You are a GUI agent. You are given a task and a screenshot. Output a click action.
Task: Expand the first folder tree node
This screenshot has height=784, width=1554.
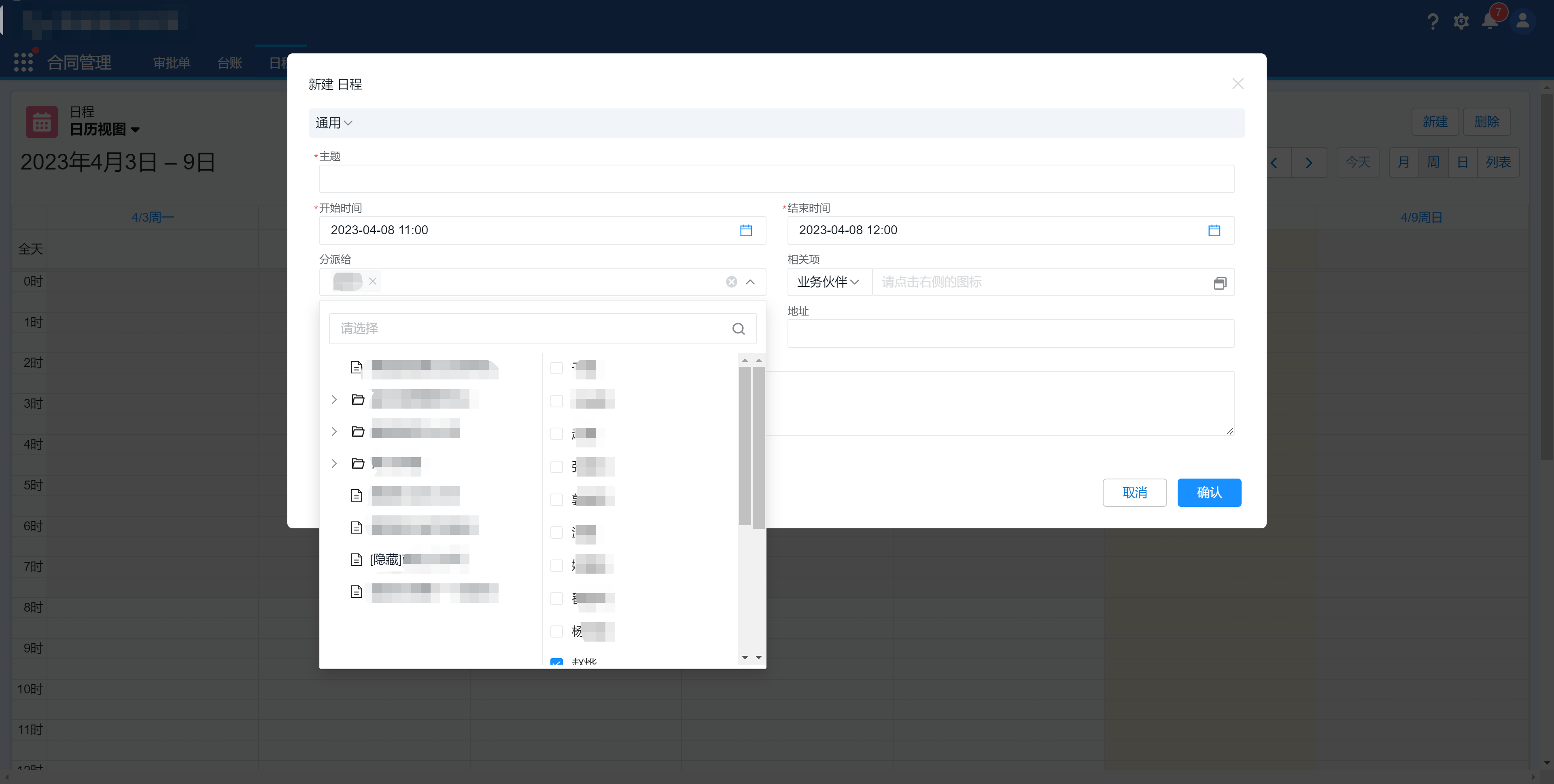pos(334,400)
